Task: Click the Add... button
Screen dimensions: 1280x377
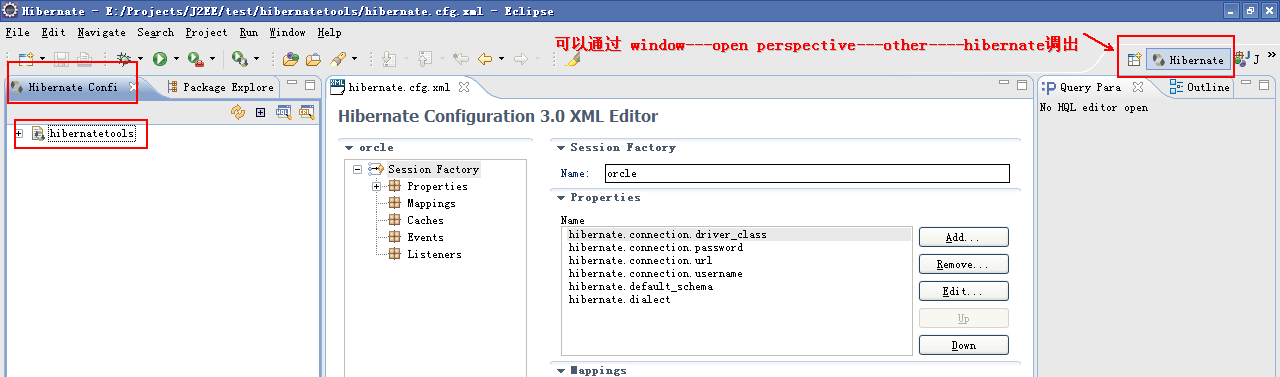Action: 963,237
